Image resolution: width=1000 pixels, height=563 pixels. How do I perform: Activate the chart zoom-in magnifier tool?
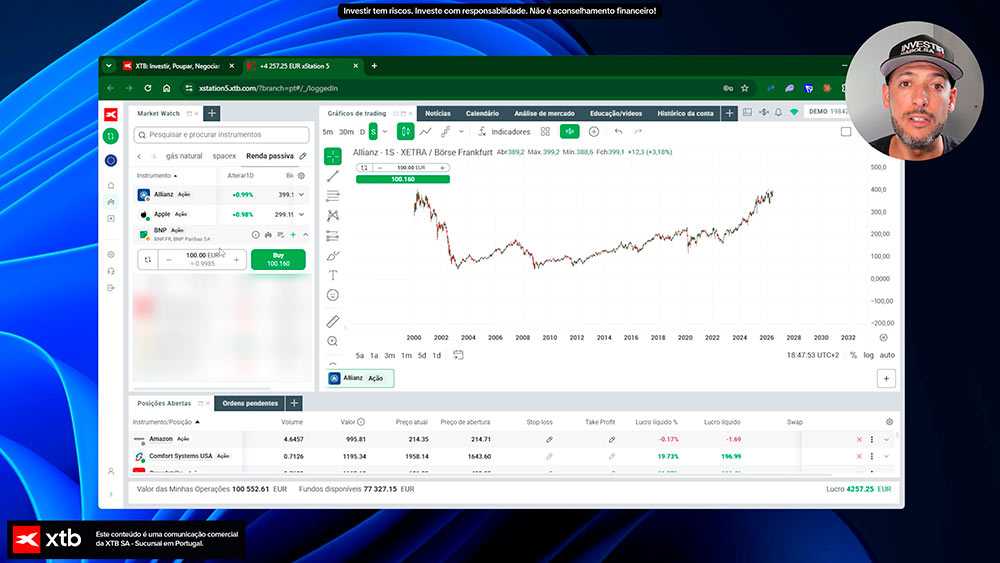coord(333,342)
